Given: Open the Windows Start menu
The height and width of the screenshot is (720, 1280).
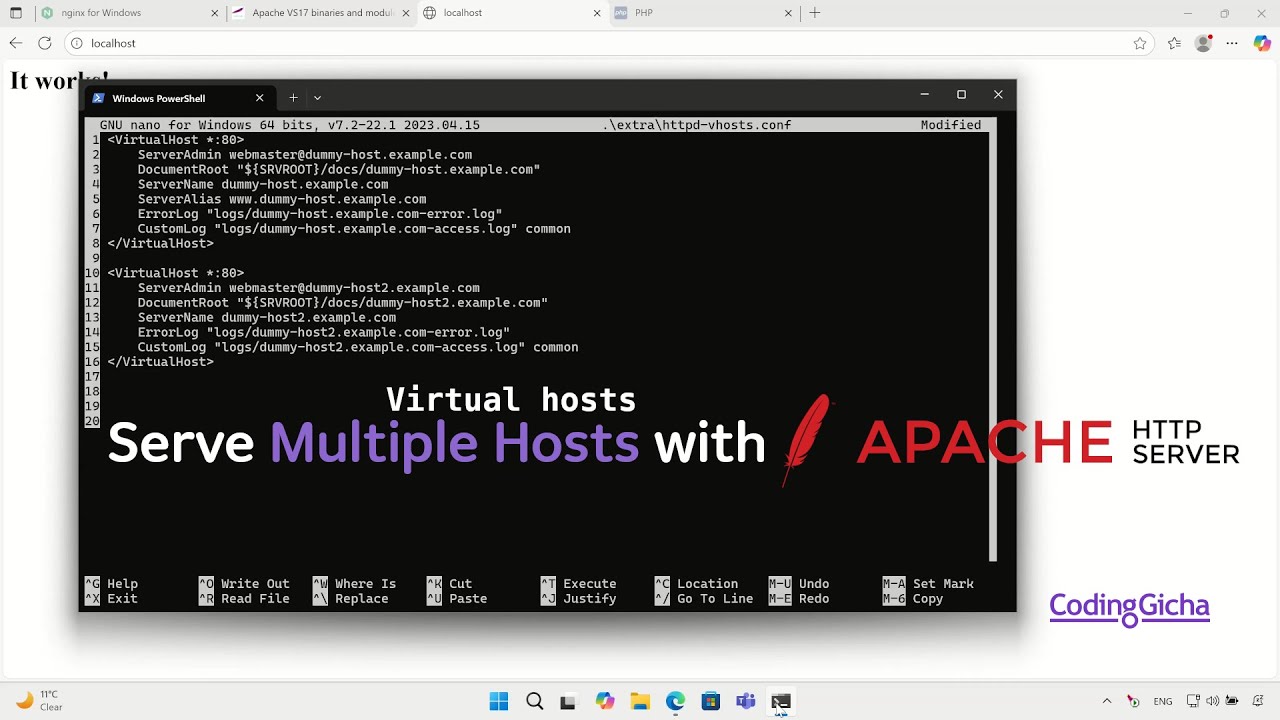Looking at the screenshot, I should tap(498, 701).
